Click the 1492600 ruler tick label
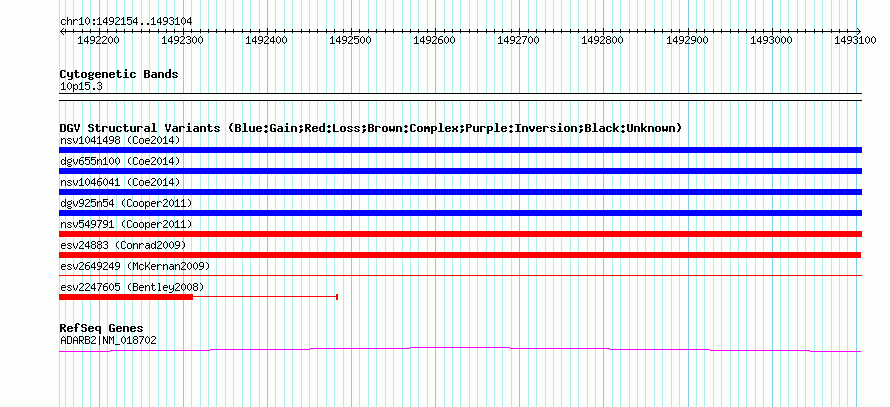 point(434,41)
